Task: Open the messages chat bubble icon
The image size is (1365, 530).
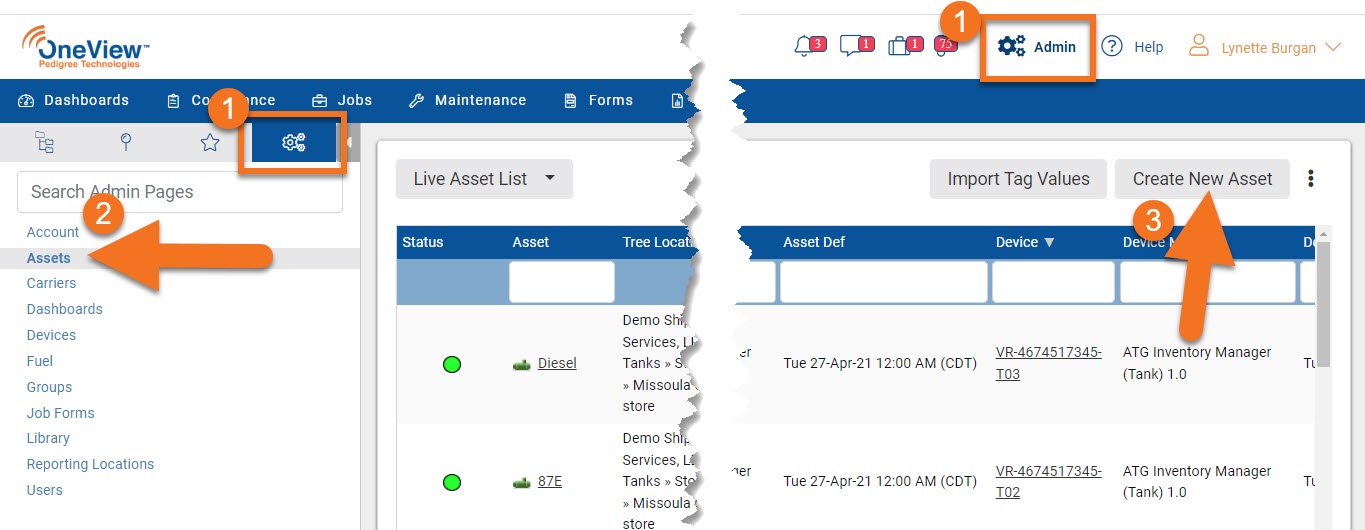Action: pyautogui.click(x=851, y=47)
